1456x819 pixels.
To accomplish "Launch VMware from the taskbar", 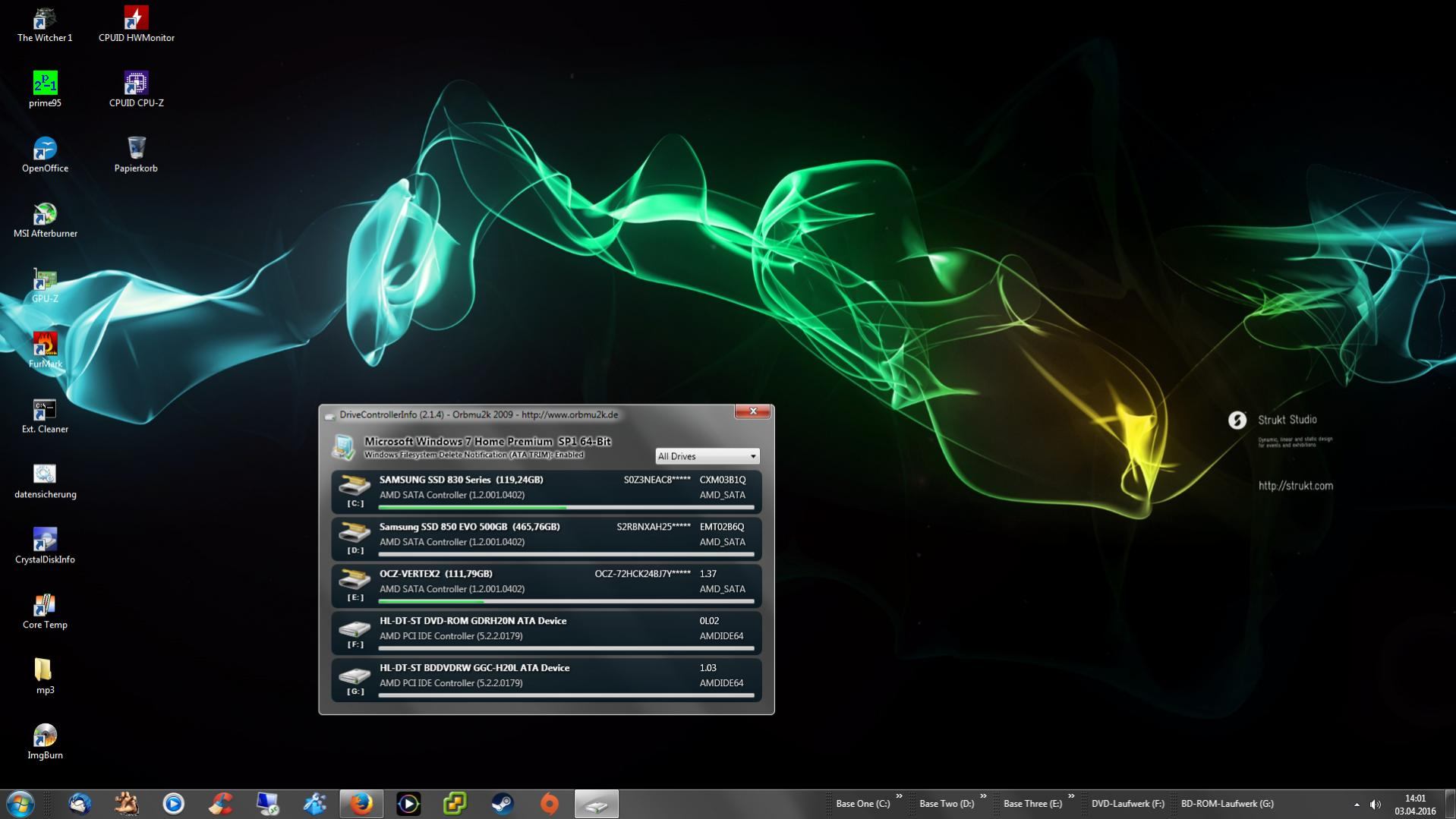I will click(456, 804).
